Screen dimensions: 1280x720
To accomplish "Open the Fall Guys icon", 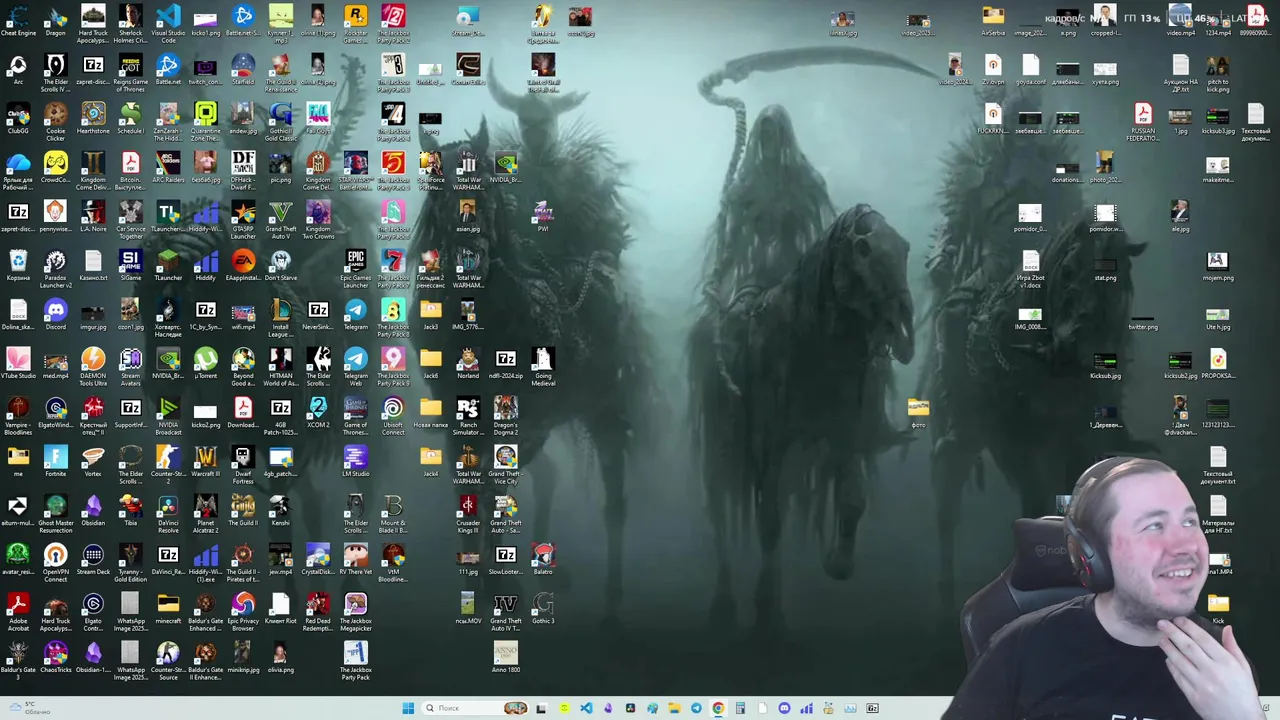I will coord(318,119).
